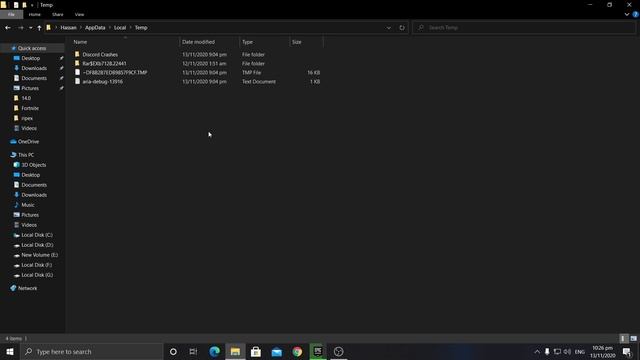Screen dimensions: 640x360
Task: Open the volume control in system tray
Action: (x=567, y=351)
